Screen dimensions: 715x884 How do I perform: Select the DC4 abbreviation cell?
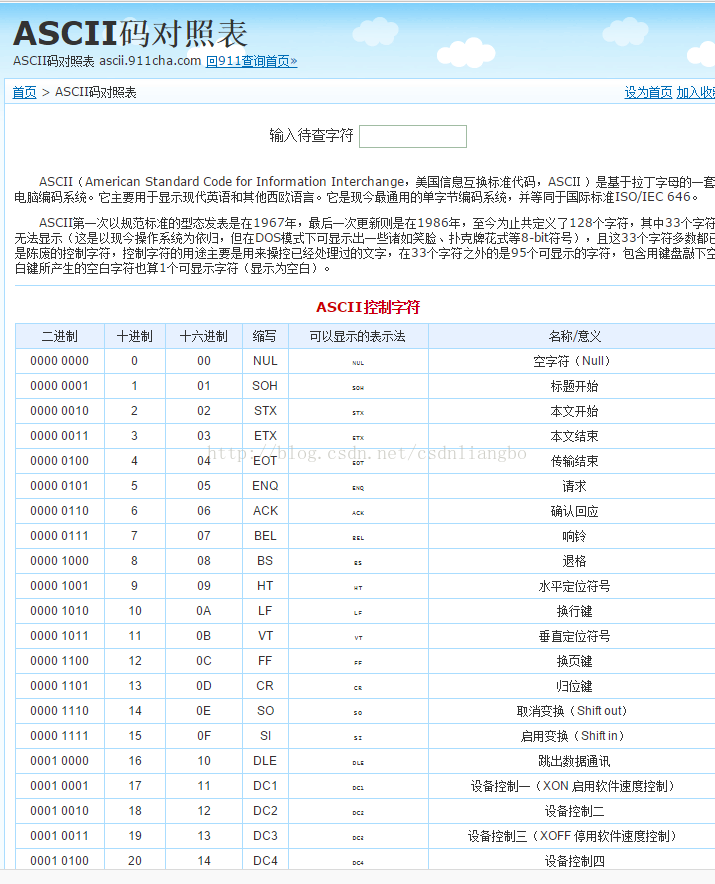point(265,861)
